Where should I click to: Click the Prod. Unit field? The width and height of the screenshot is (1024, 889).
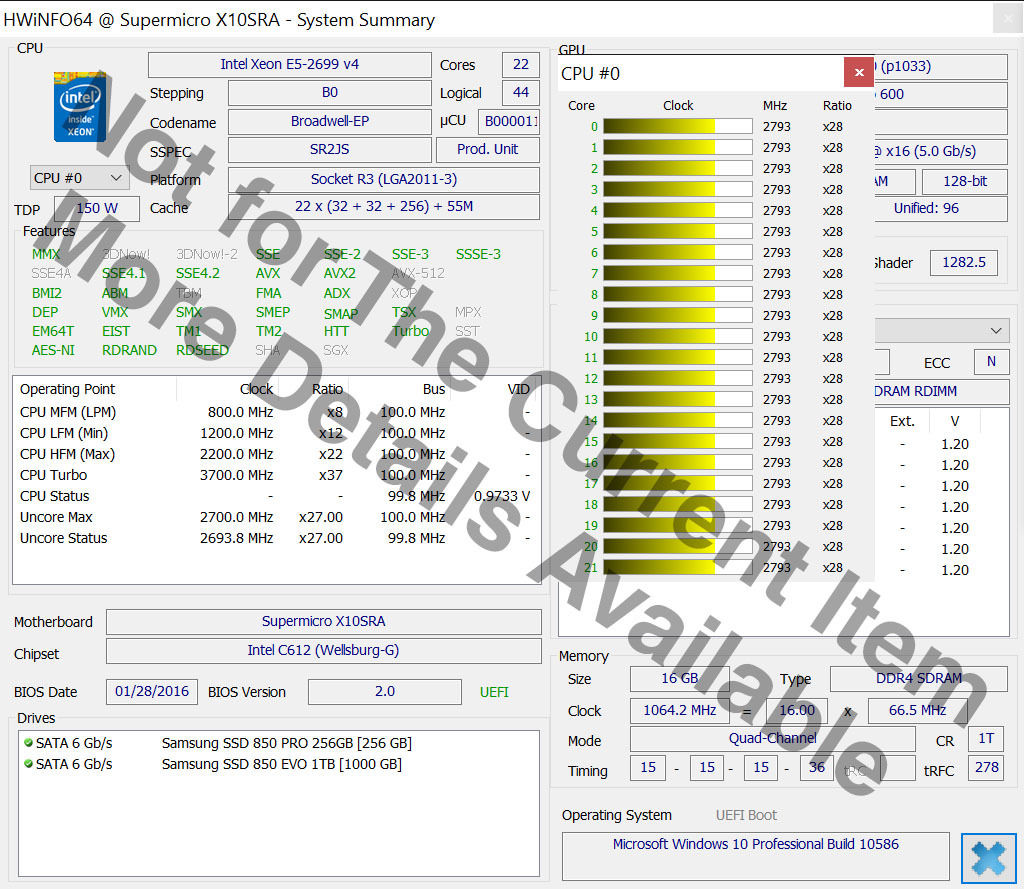[x=487, y=150]
